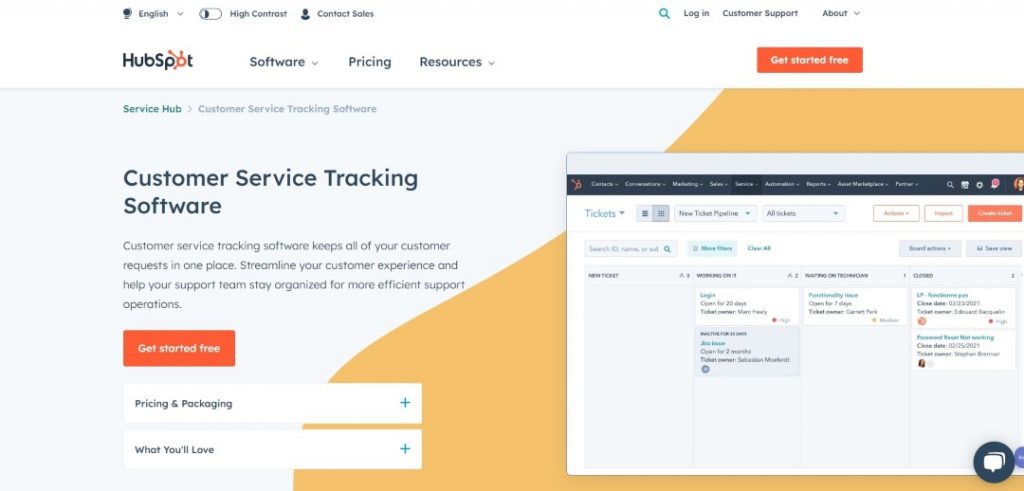Click the ticket search input field

tap(631, 249)
